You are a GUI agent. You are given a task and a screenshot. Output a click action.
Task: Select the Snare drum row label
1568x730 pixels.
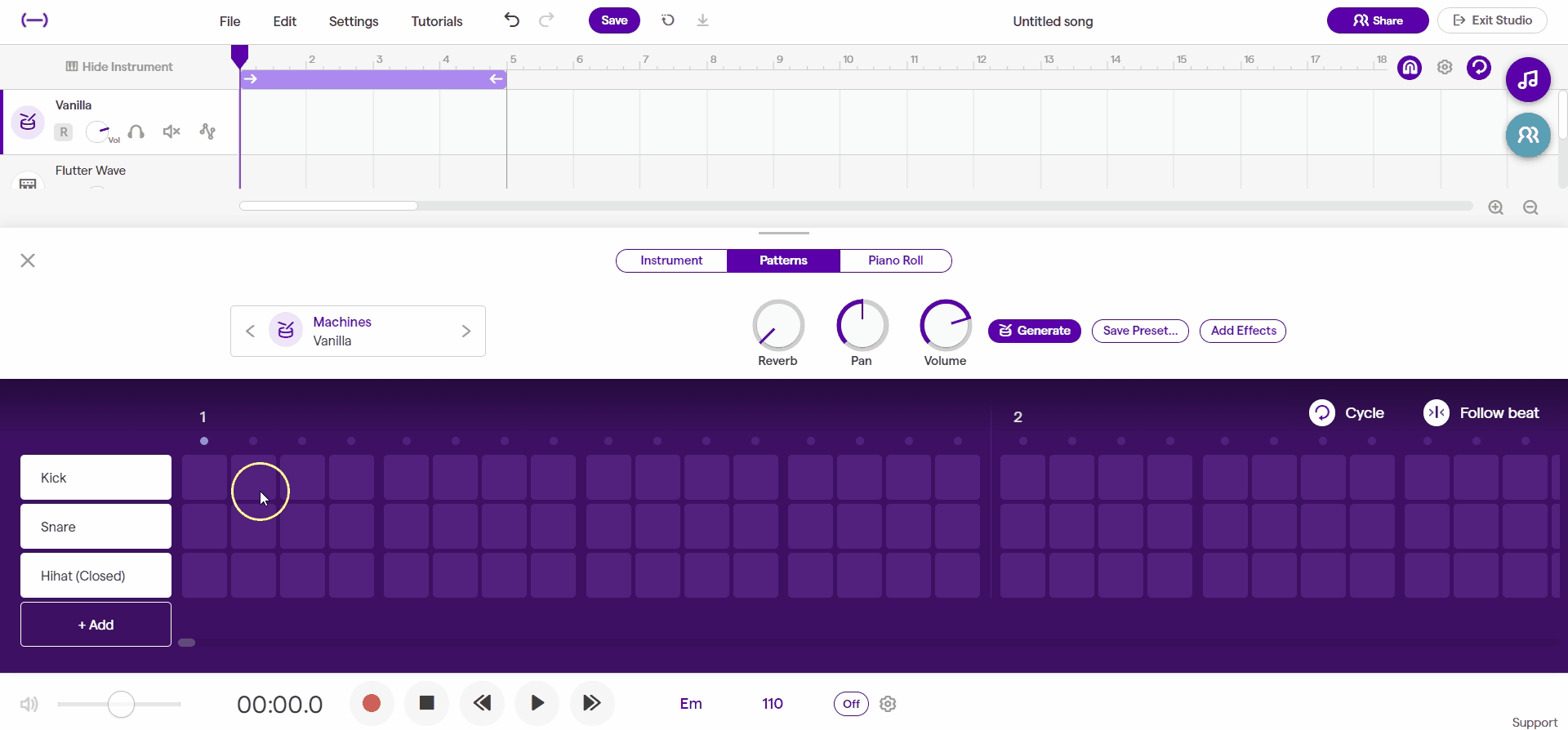pyautogui.click(x=96, y=527)
